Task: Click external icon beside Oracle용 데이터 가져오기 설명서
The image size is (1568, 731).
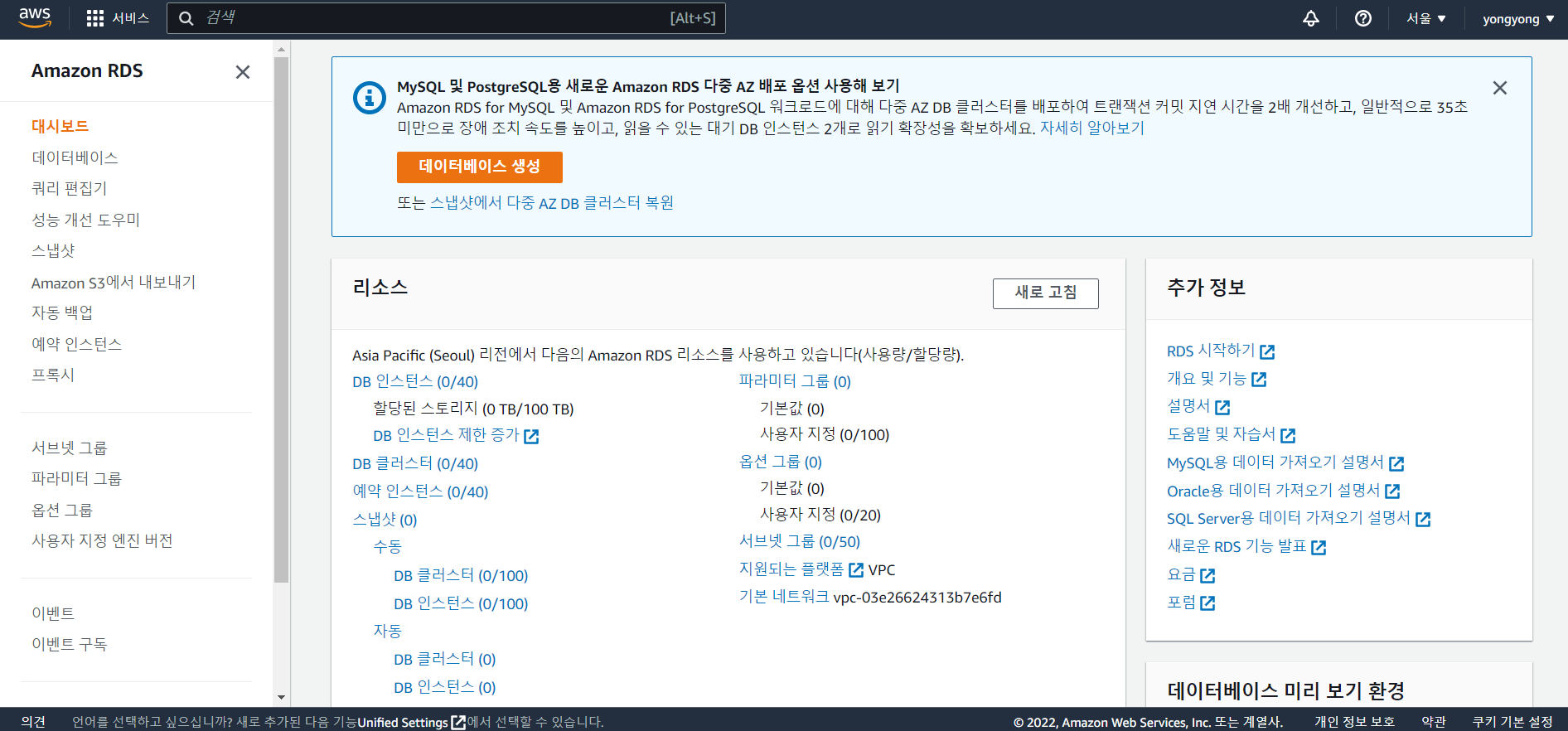Action: click(1392, 491)
